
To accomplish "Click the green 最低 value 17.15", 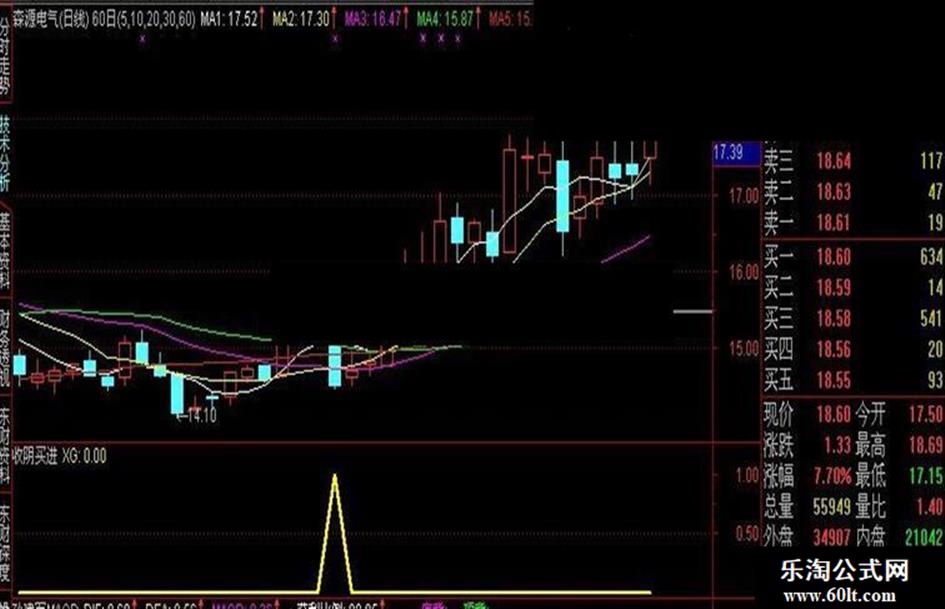I will [926, 476].
